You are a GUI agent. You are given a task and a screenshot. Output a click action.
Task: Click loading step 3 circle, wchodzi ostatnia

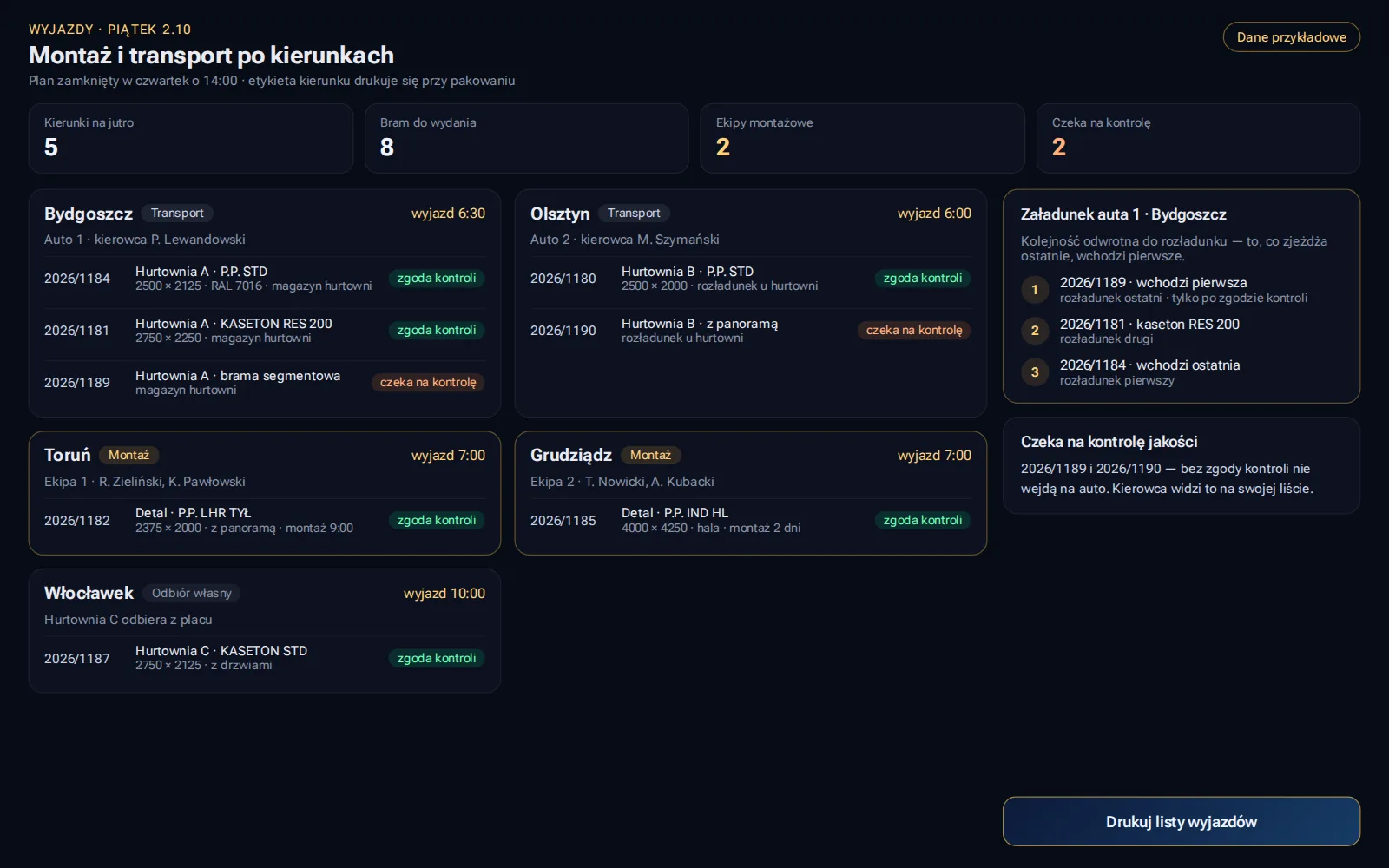1035,372
